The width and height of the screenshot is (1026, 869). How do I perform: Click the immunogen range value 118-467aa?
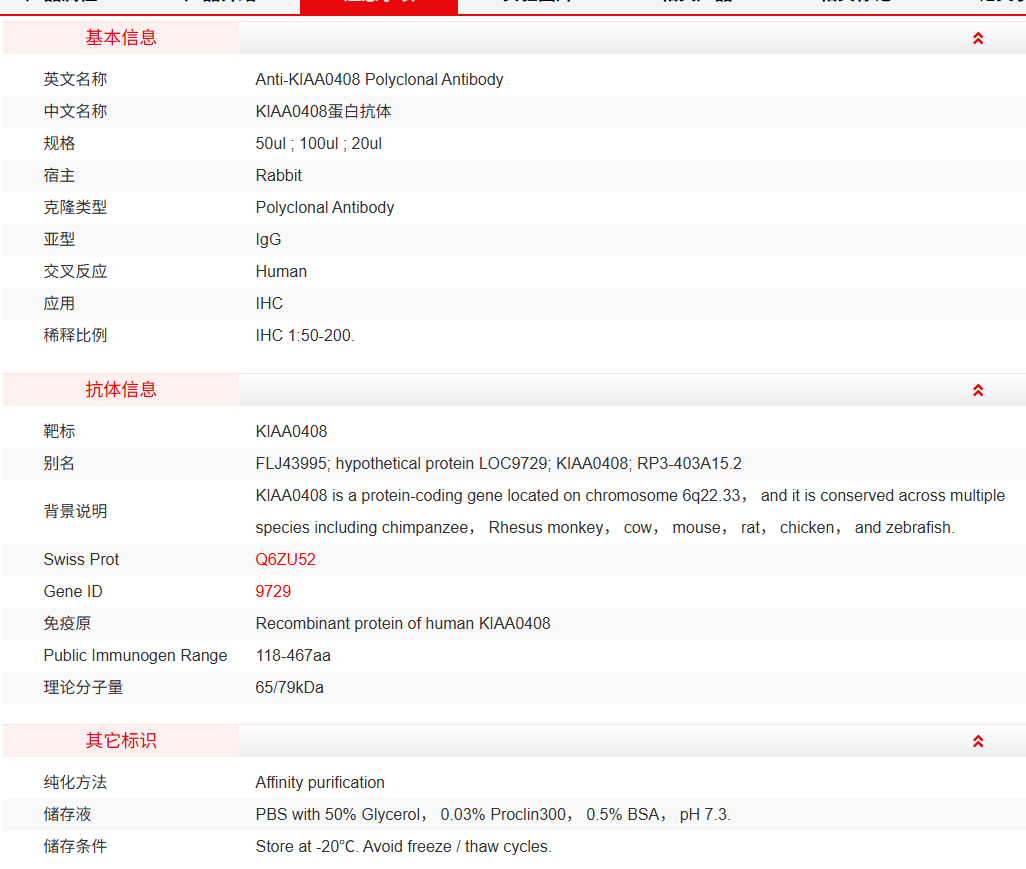click(x=293, y=656)
